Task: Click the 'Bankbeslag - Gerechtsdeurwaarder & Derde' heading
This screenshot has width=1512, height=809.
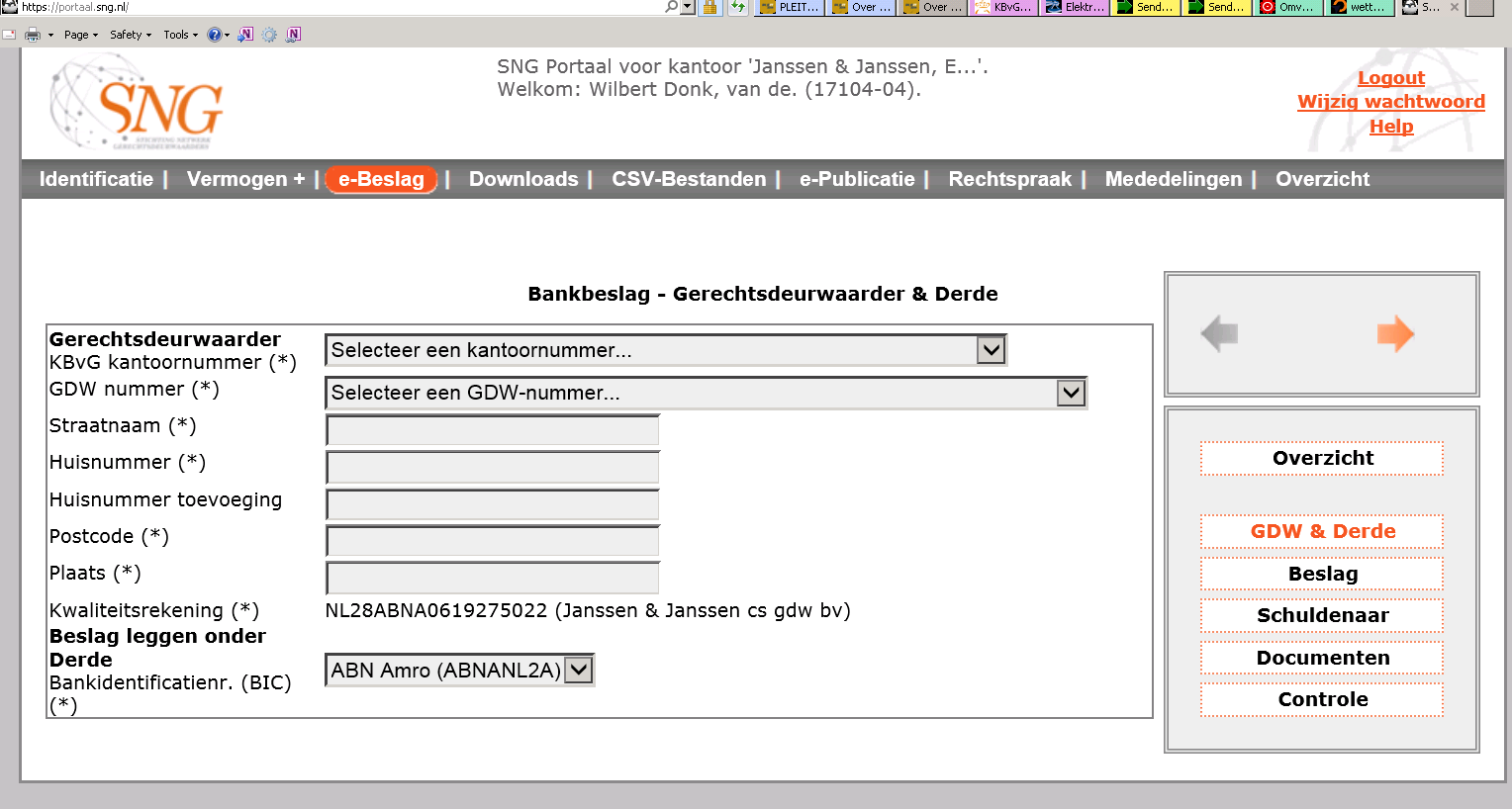Action: [763, 294]
